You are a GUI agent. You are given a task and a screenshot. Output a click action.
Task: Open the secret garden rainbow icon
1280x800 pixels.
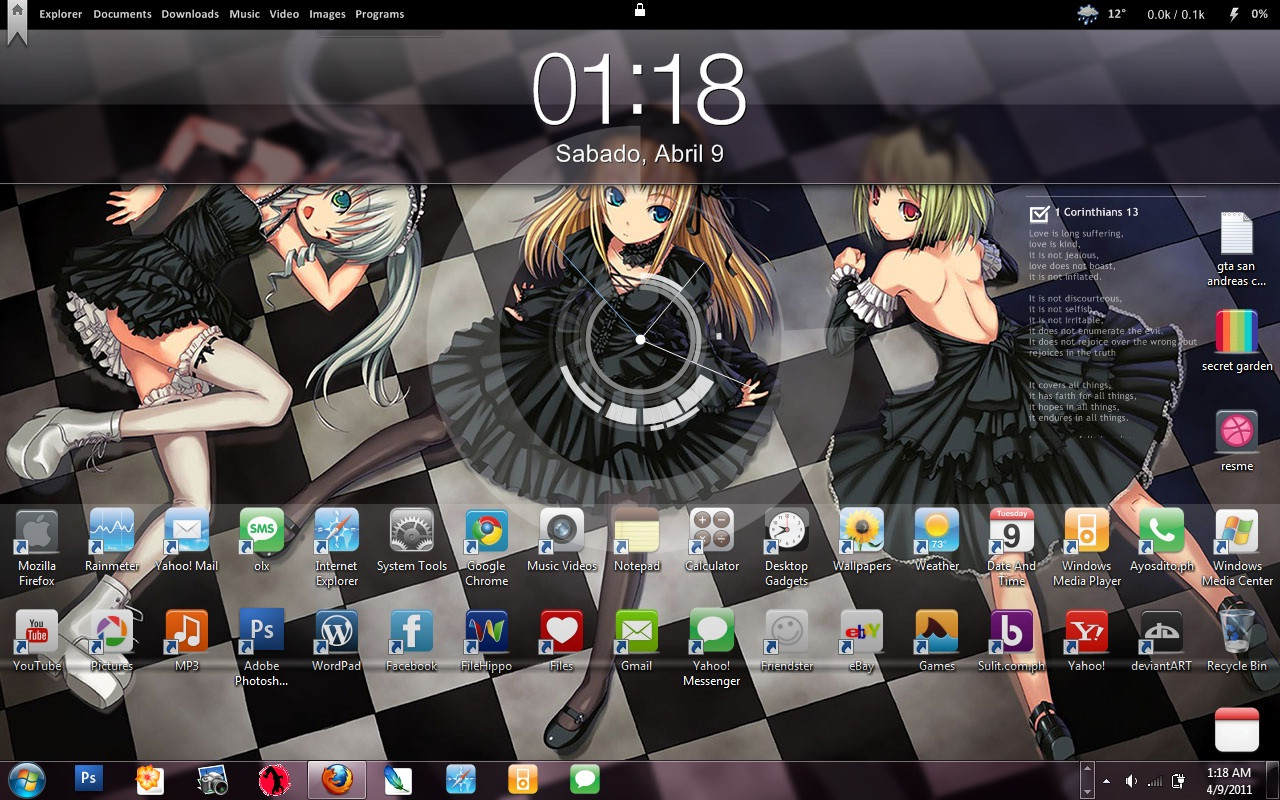point(1237,332)
